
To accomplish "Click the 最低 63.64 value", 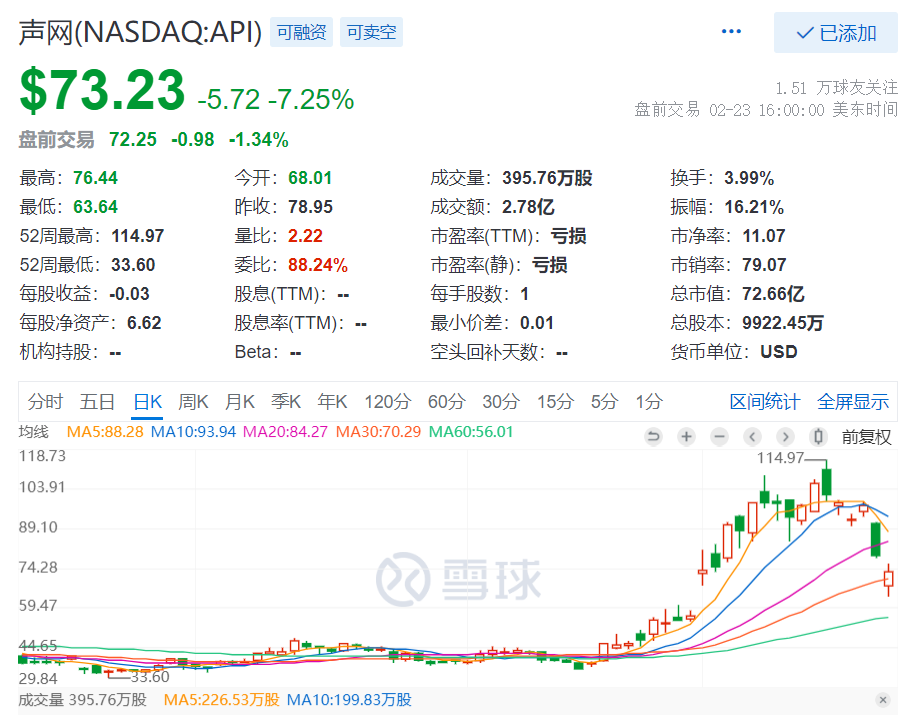I will click(95, 207).
